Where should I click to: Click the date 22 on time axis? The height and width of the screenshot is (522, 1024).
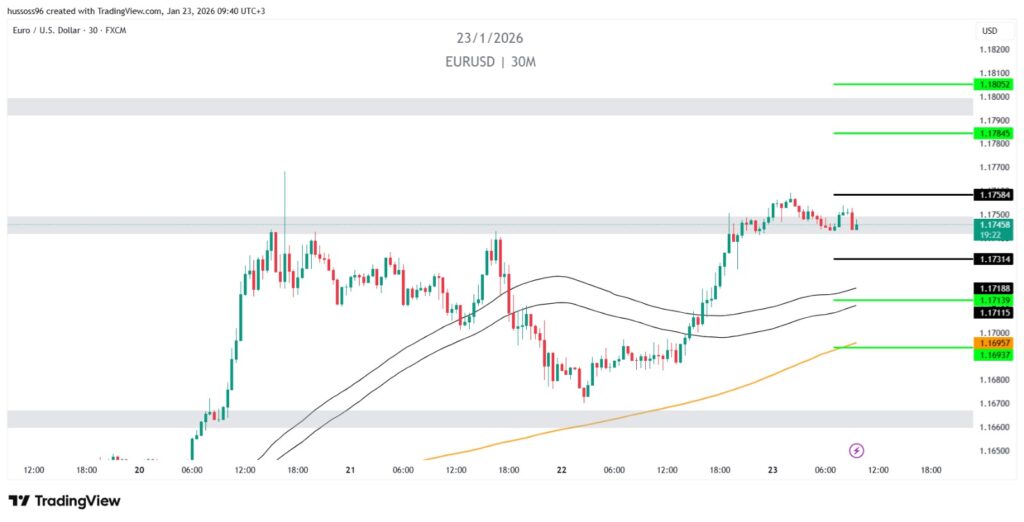[562, 469]
